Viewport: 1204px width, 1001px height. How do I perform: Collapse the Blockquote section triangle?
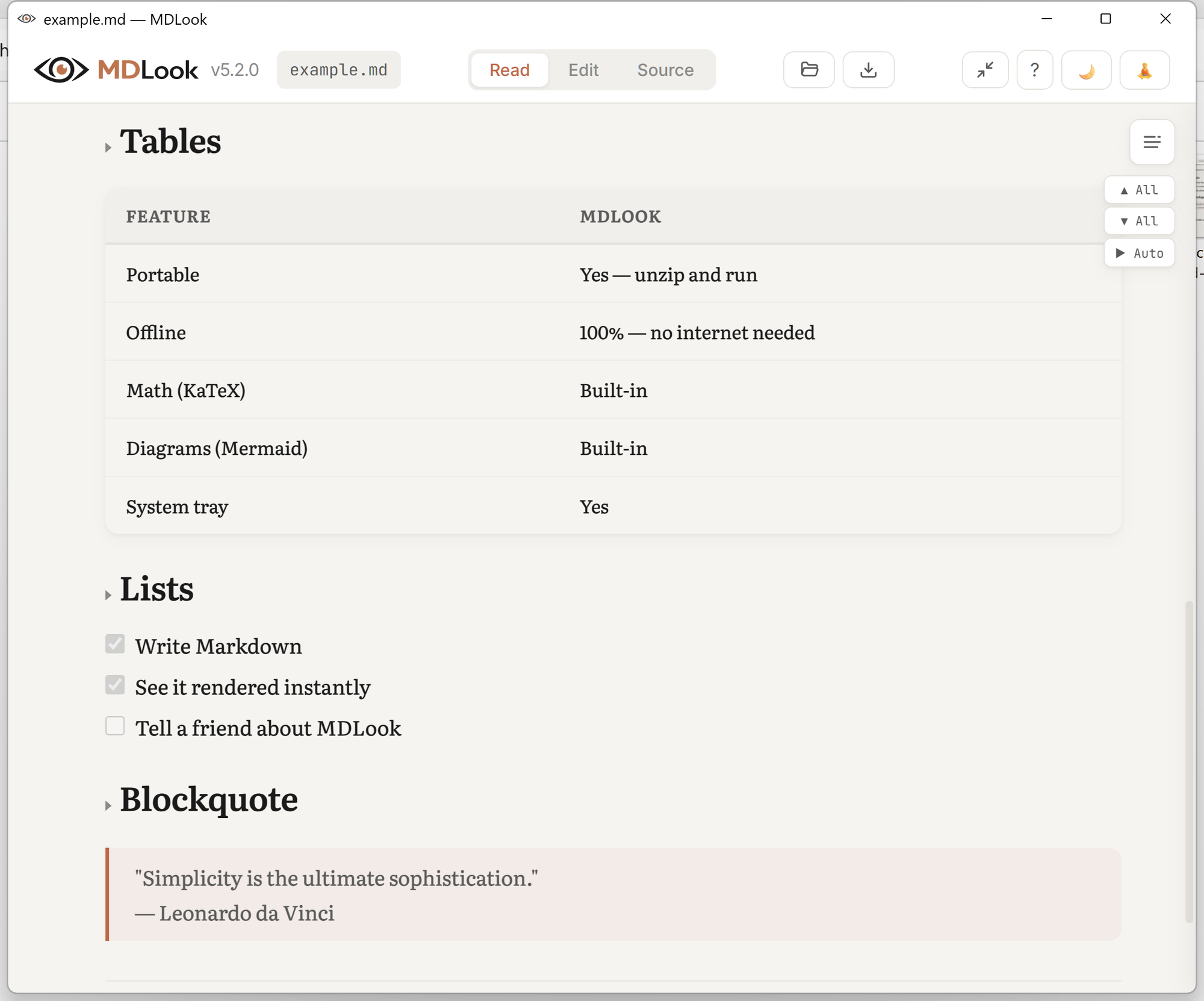pos(108,806)
